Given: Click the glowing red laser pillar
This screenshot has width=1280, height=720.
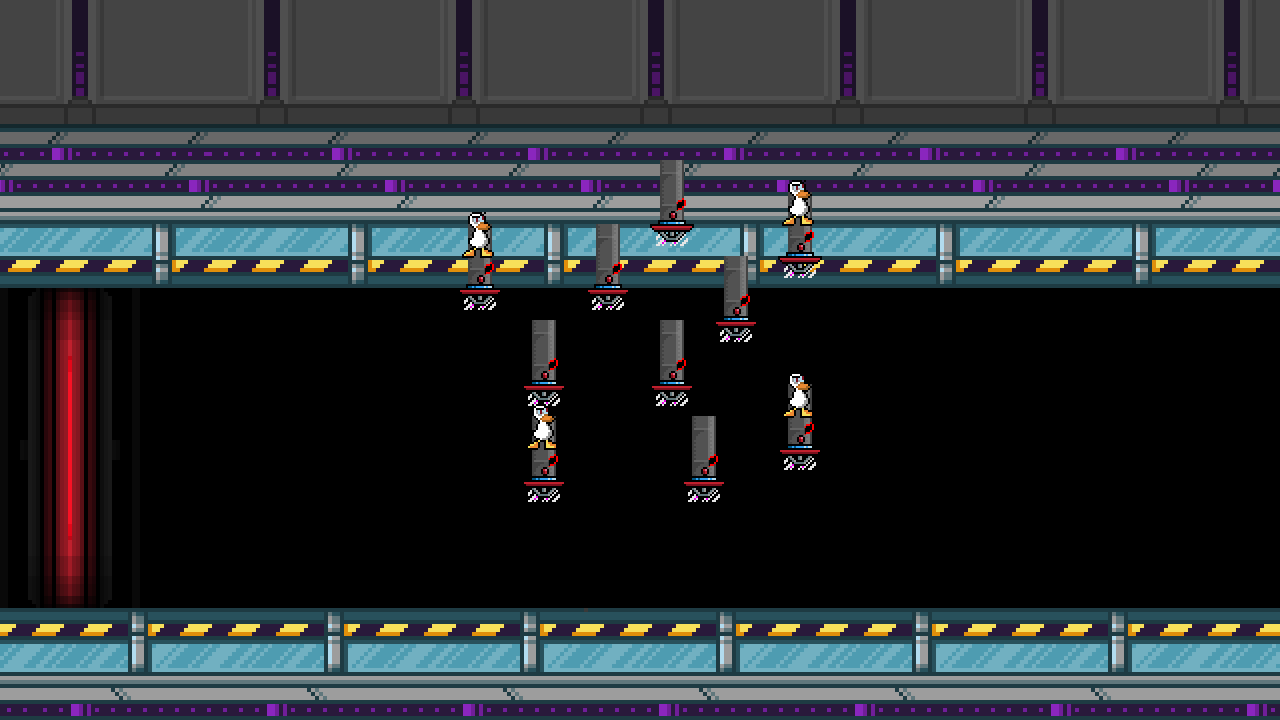Looking at the screenshot, I should pos(69,447).
